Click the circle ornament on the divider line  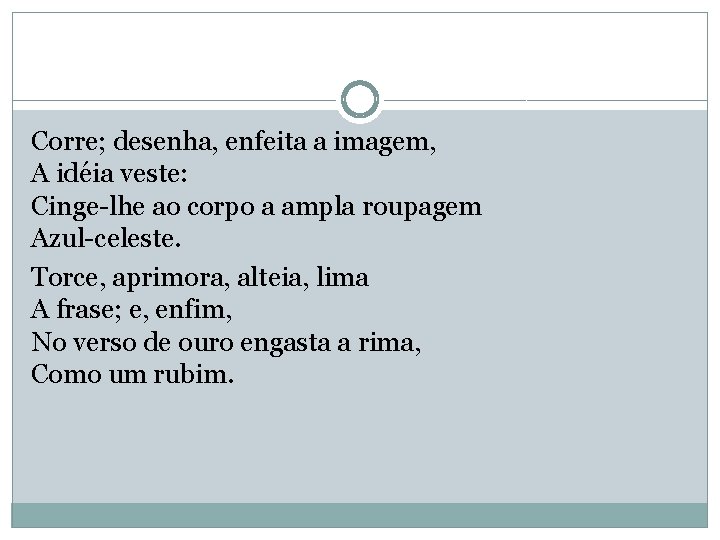[x=360, y=100]
